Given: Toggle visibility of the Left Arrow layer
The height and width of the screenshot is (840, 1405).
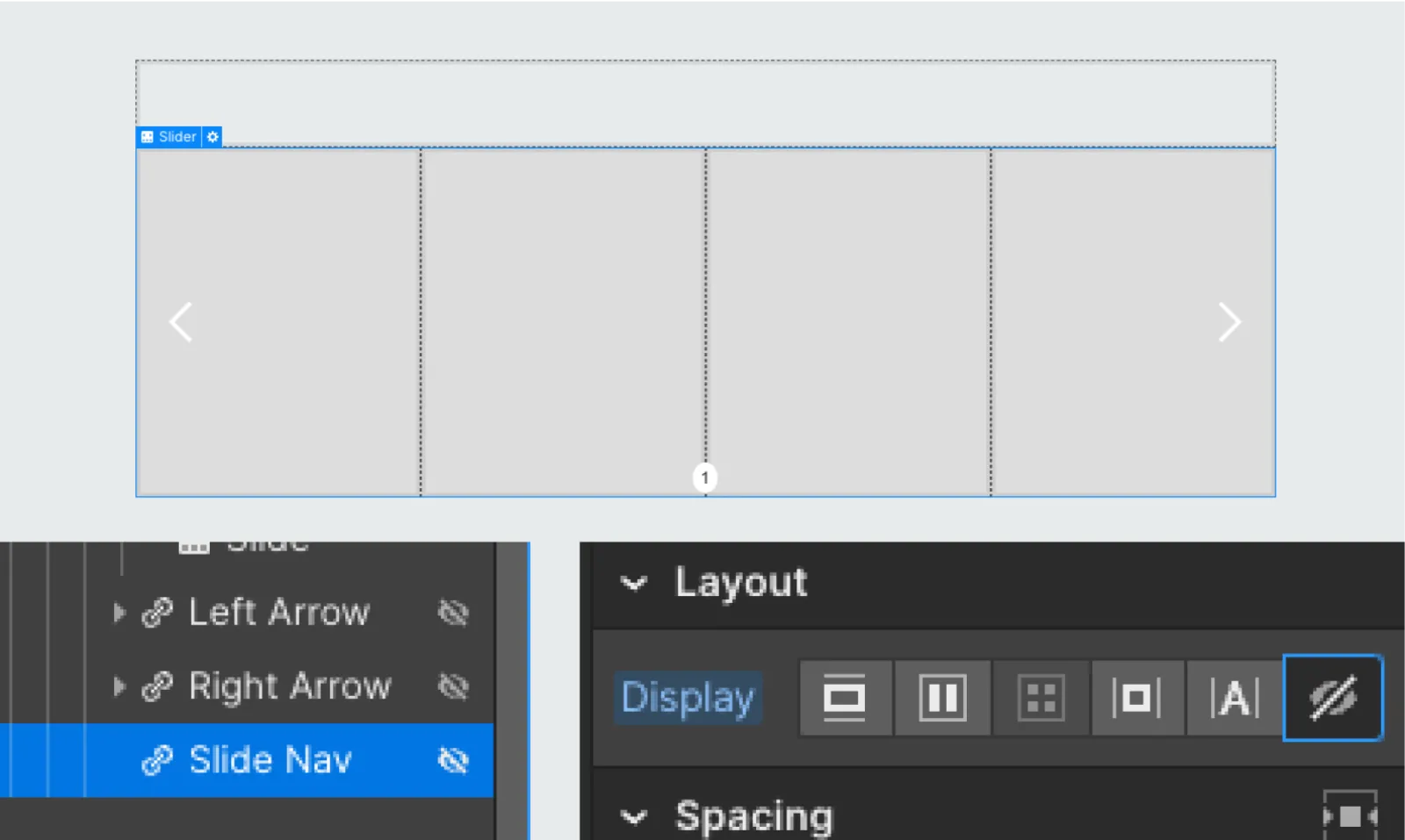Looking at the screenshot, I should tap(453, 613).
